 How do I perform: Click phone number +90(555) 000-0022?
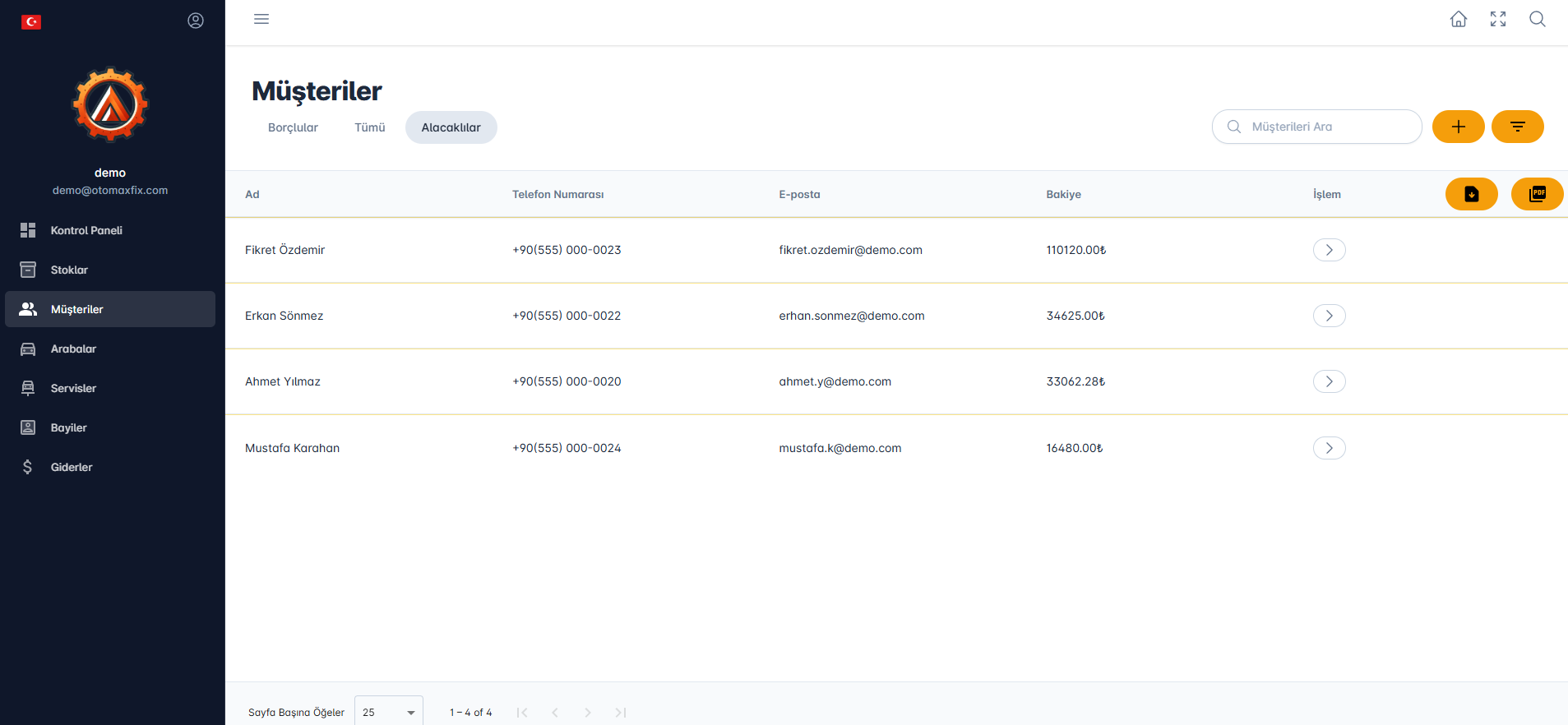pyautogui.click(x=567, y=316)
